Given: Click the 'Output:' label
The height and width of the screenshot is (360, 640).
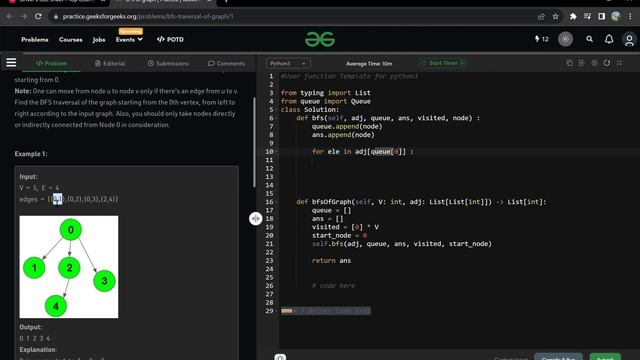Looking at the screenshot, I should click(x=31, y=327).
